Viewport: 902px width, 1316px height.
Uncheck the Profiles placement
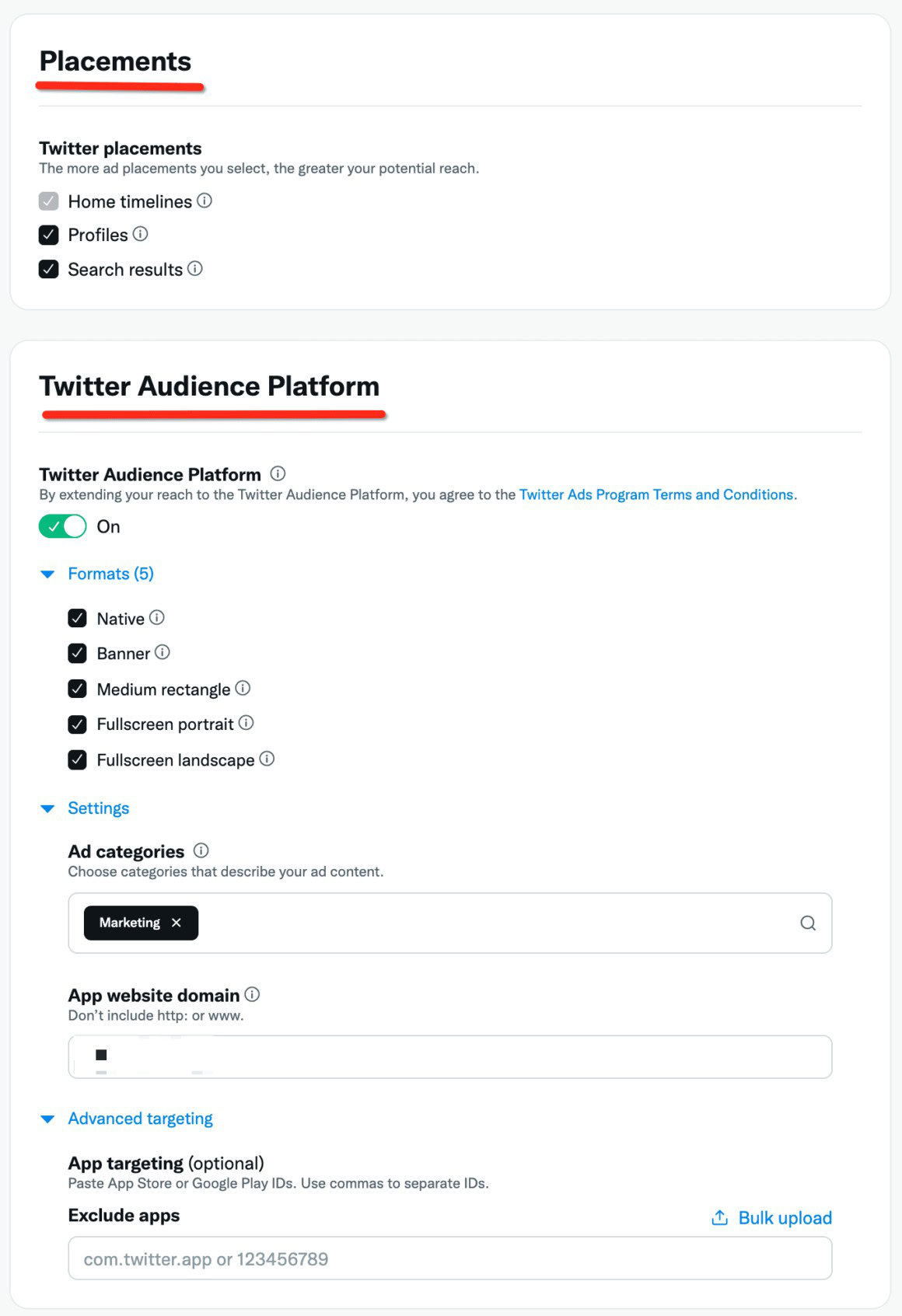[x=48, y=235]
